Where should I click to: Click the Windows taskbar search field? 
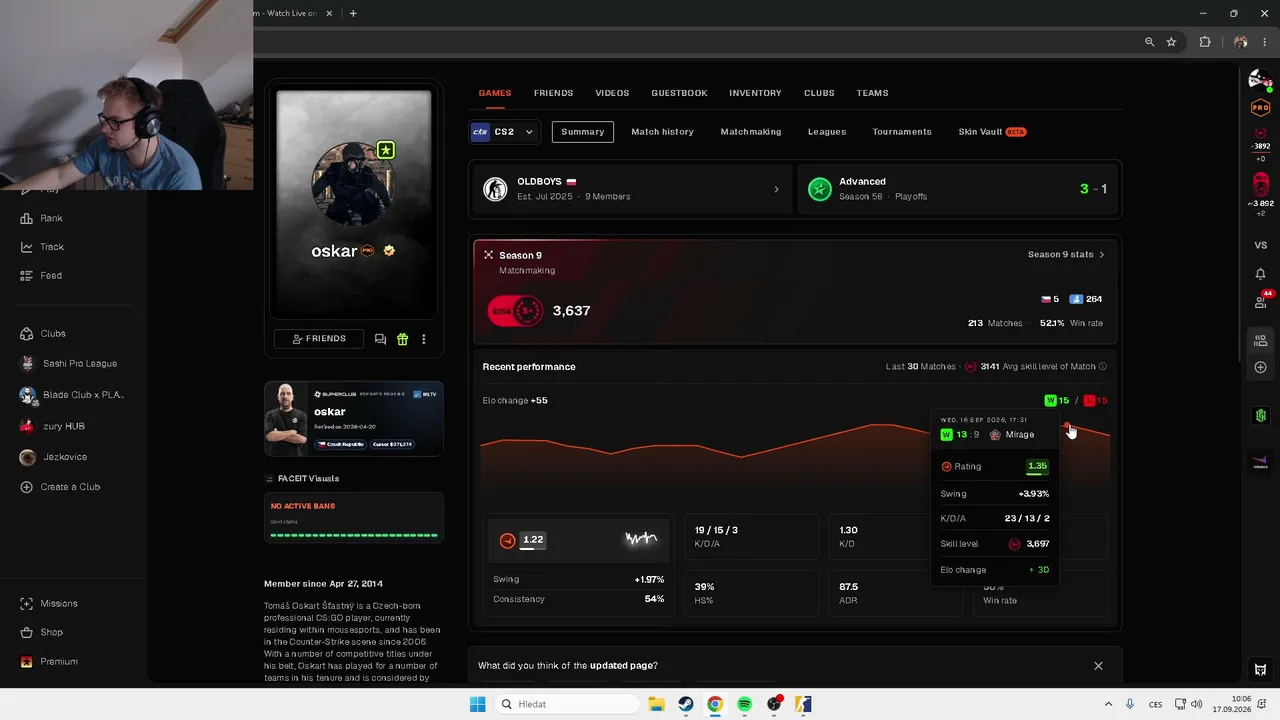[x=566, y=704]
